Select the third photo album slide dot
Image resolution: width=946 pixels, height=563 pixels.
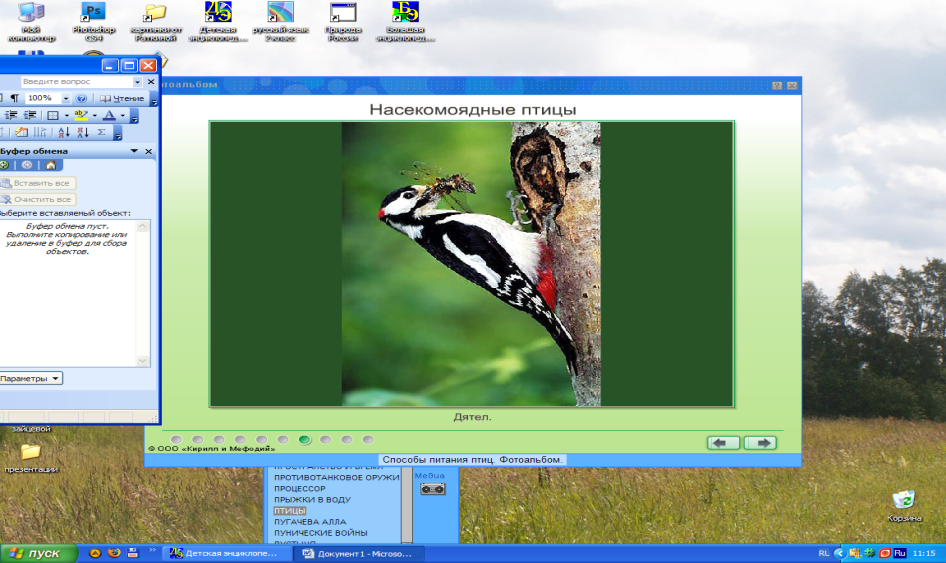219,439
